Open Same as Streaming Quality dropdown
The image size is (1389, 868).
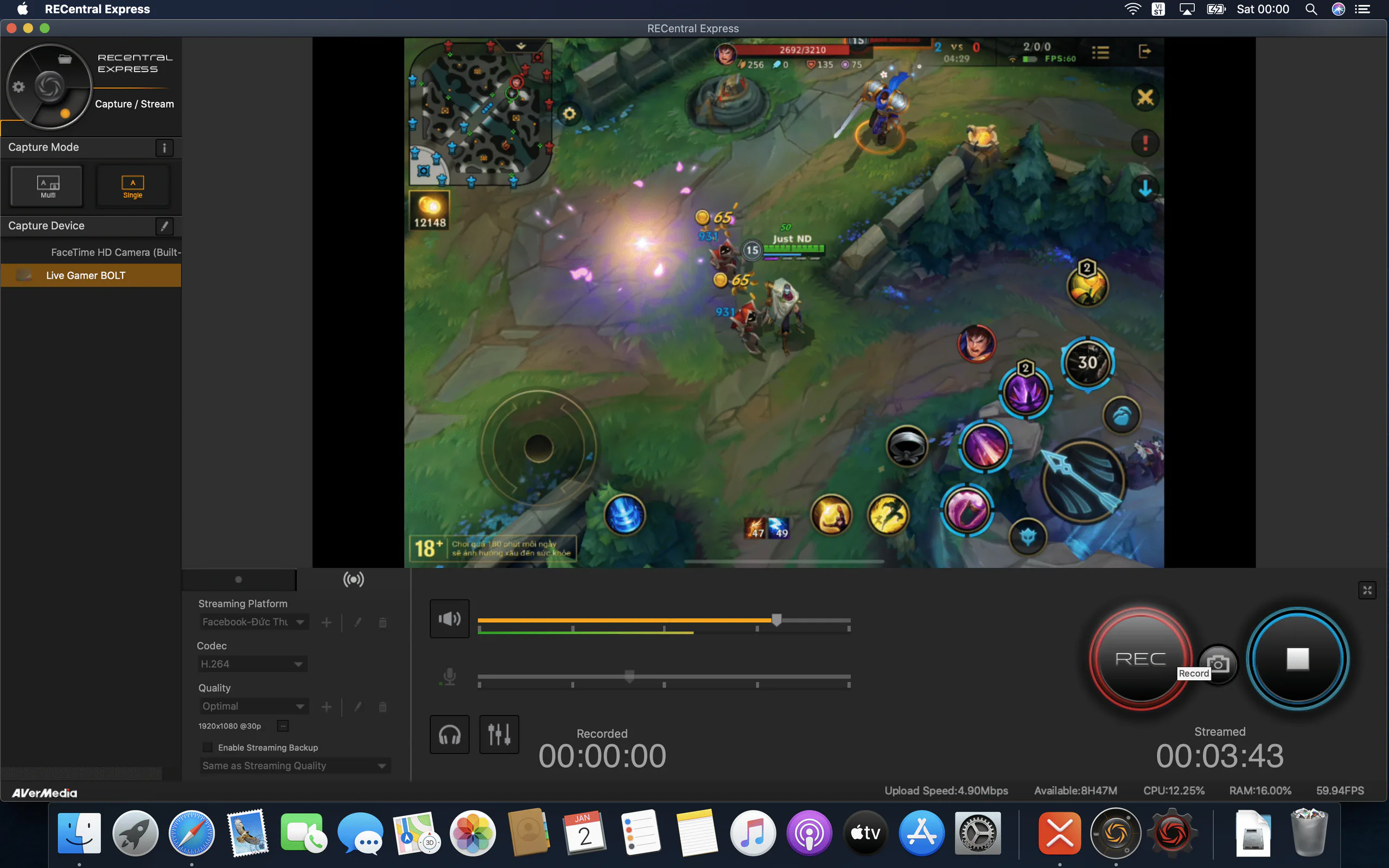(295, 766)
